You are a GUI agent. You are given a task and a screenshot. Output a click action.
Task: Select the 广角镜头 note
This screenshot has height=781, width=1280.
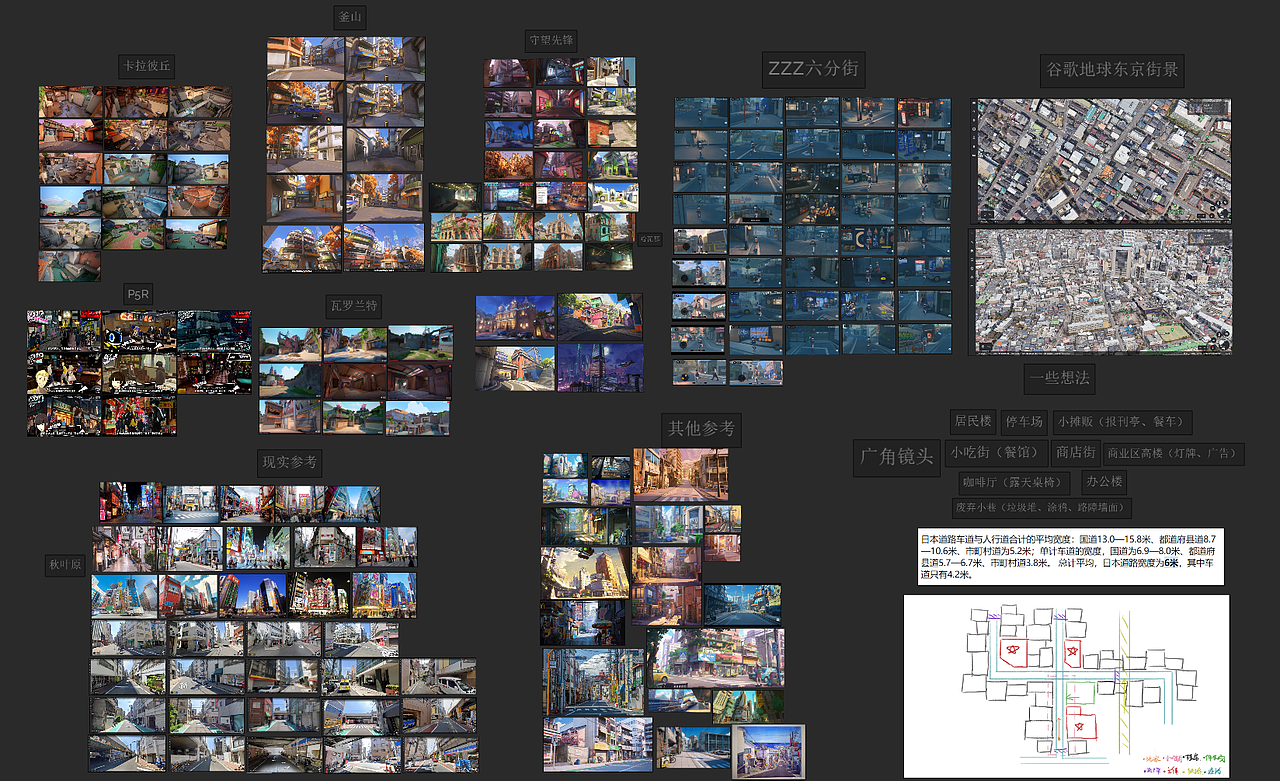[897, 457]
